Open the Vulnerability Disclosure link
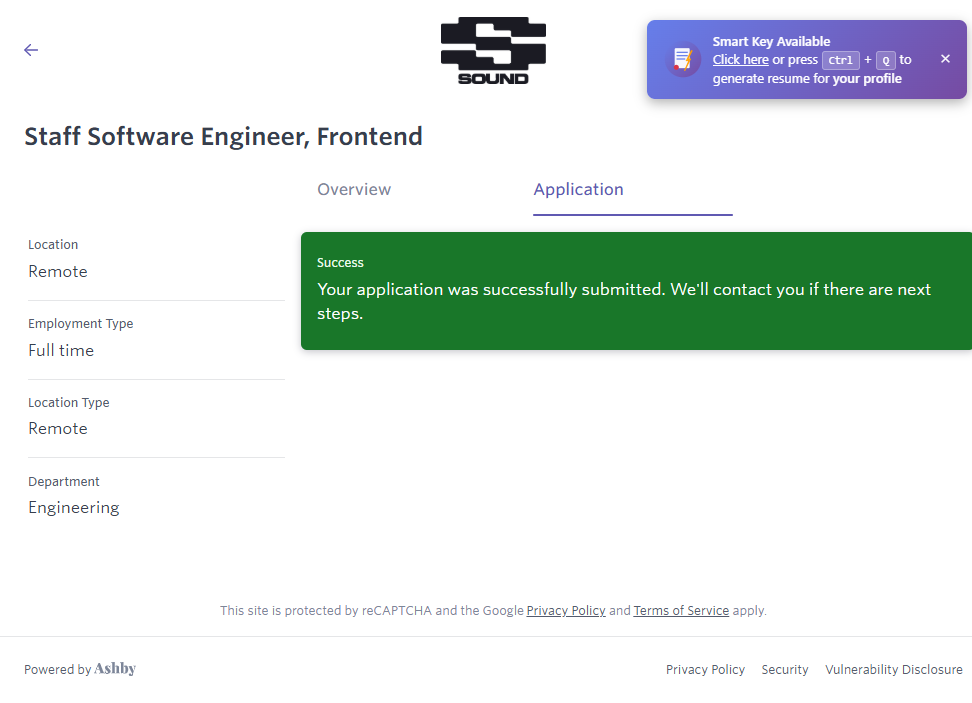 pos(893,670)
